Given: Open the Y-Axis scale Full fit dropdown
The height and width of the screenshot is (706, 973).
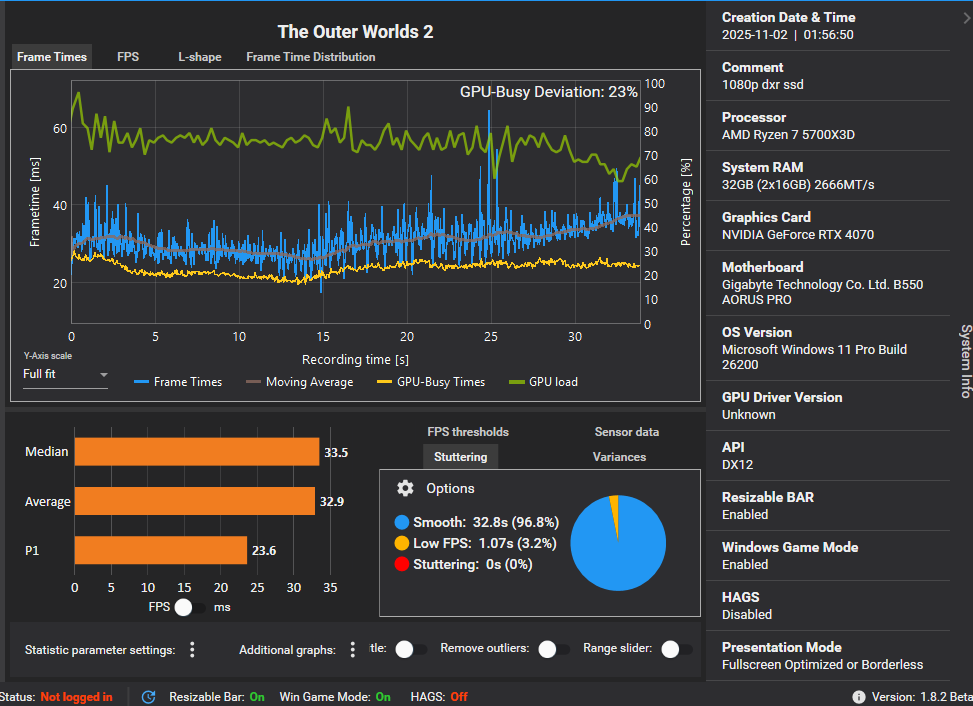Looking at the screenshot, I should click(65, 374).
